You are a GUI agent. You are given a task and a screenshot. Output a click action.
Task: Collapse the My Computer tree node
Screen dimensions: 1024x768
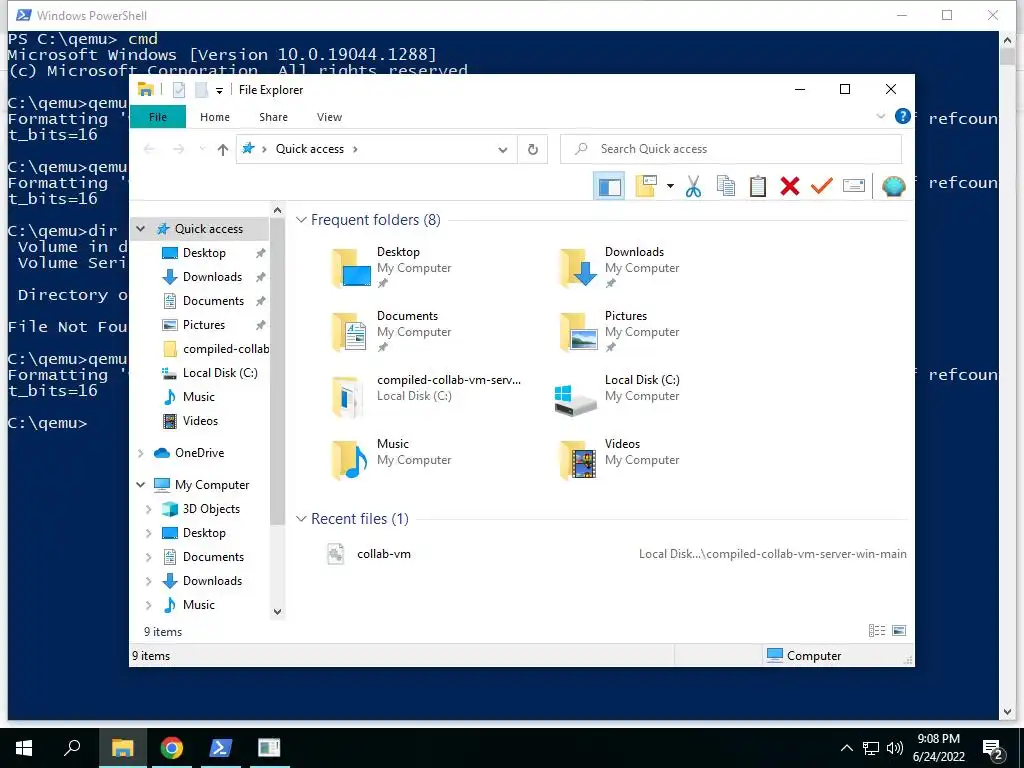pyautogui.click(x=140, y=485)
